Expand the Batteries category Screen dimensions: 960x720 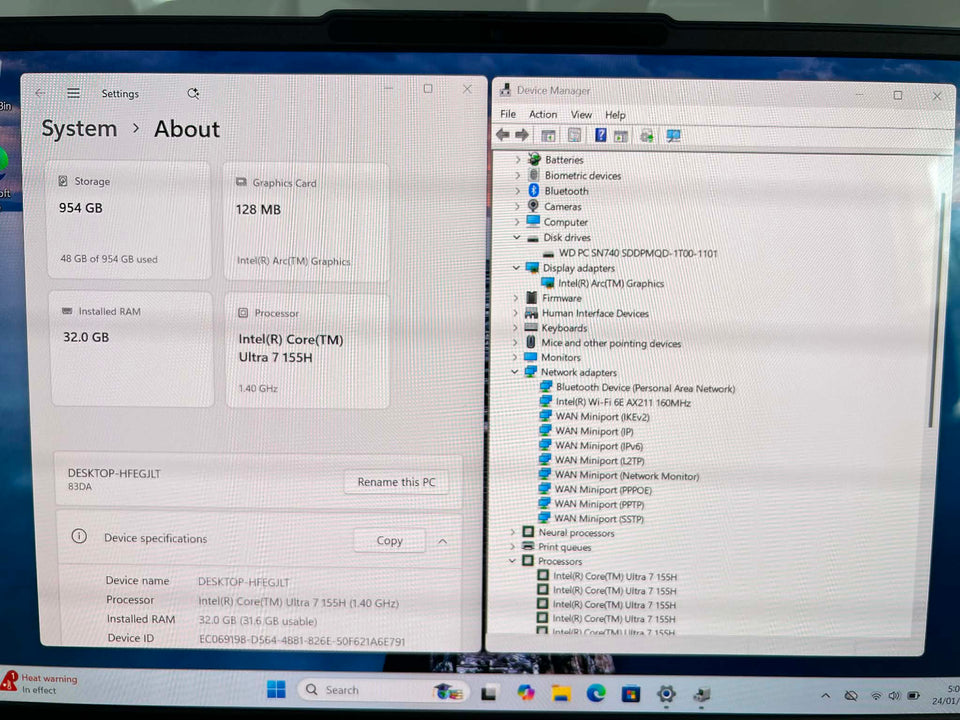click(518, 160)
